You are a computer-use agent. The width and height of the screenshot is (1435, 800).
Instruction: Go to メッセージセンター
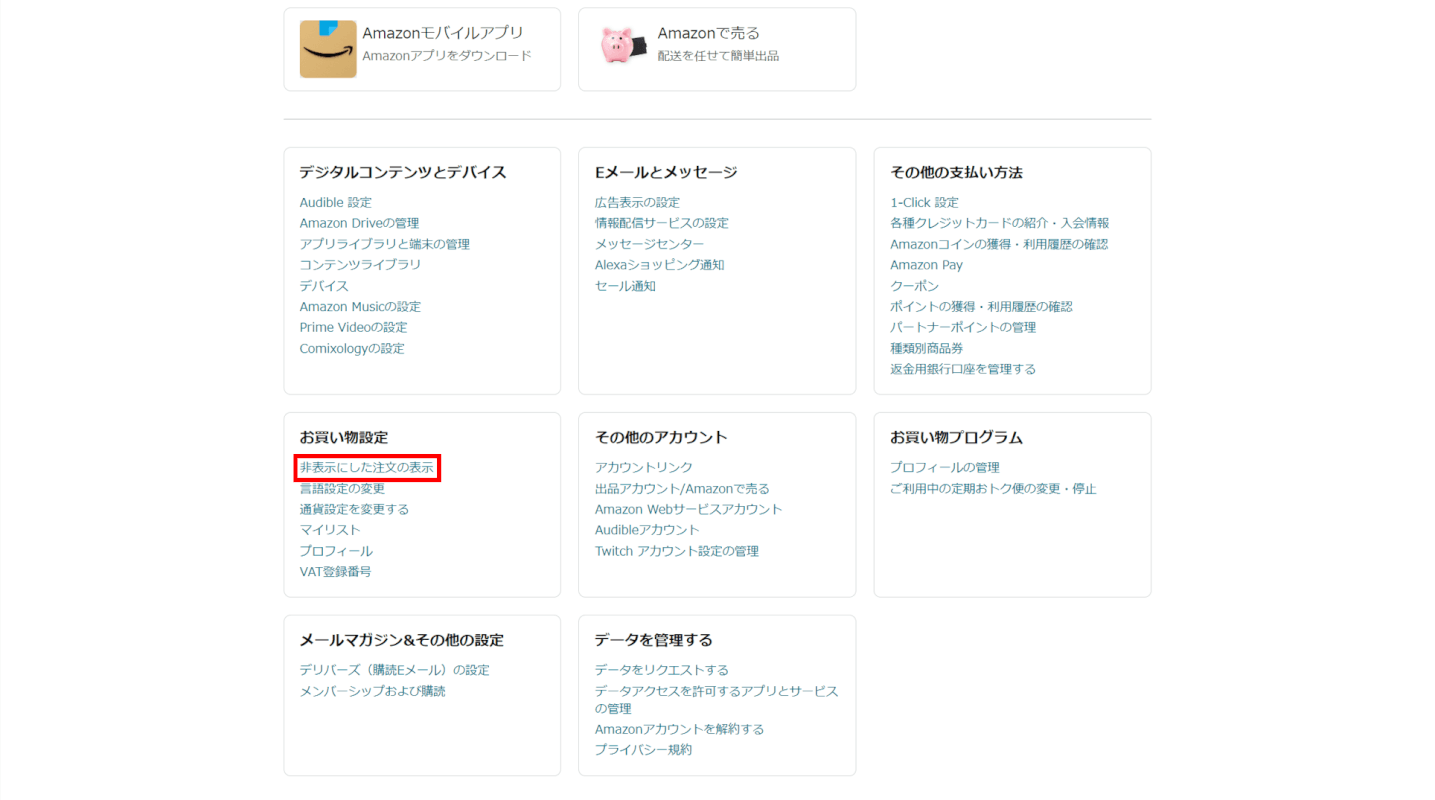650,244
